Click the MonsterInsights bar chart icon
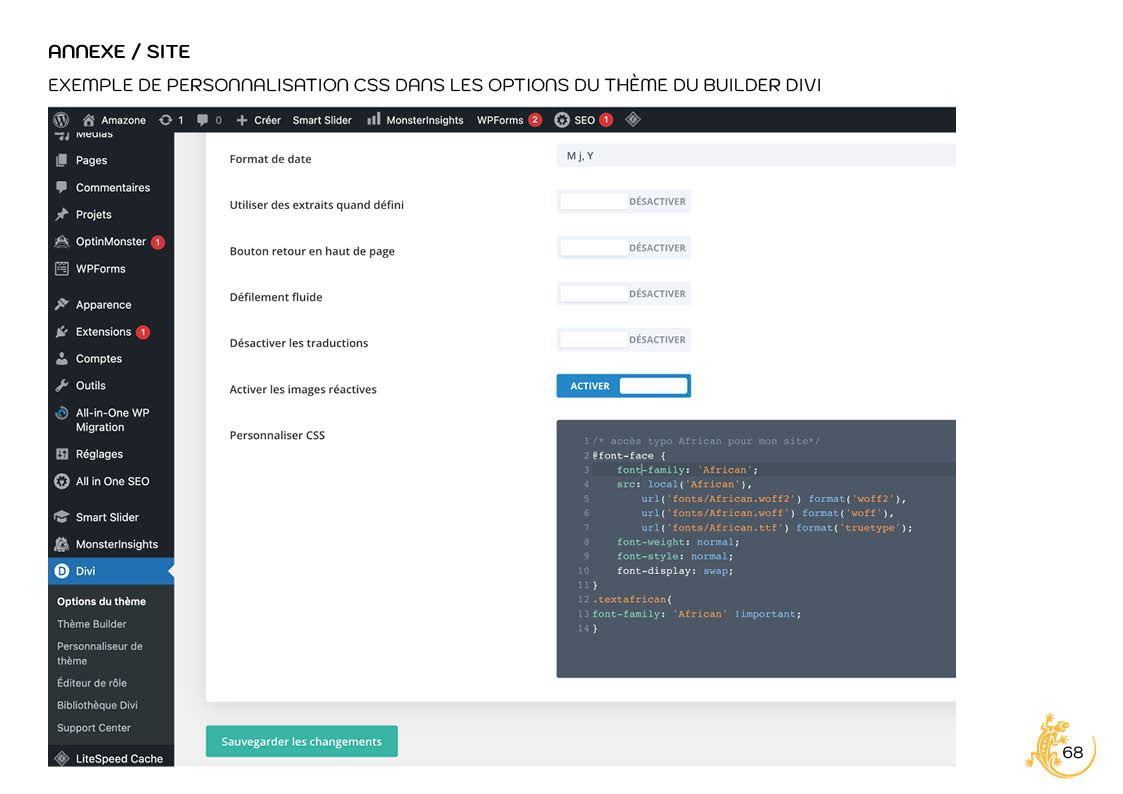This screenshot has height=794, width=1123. pos(373,120)
